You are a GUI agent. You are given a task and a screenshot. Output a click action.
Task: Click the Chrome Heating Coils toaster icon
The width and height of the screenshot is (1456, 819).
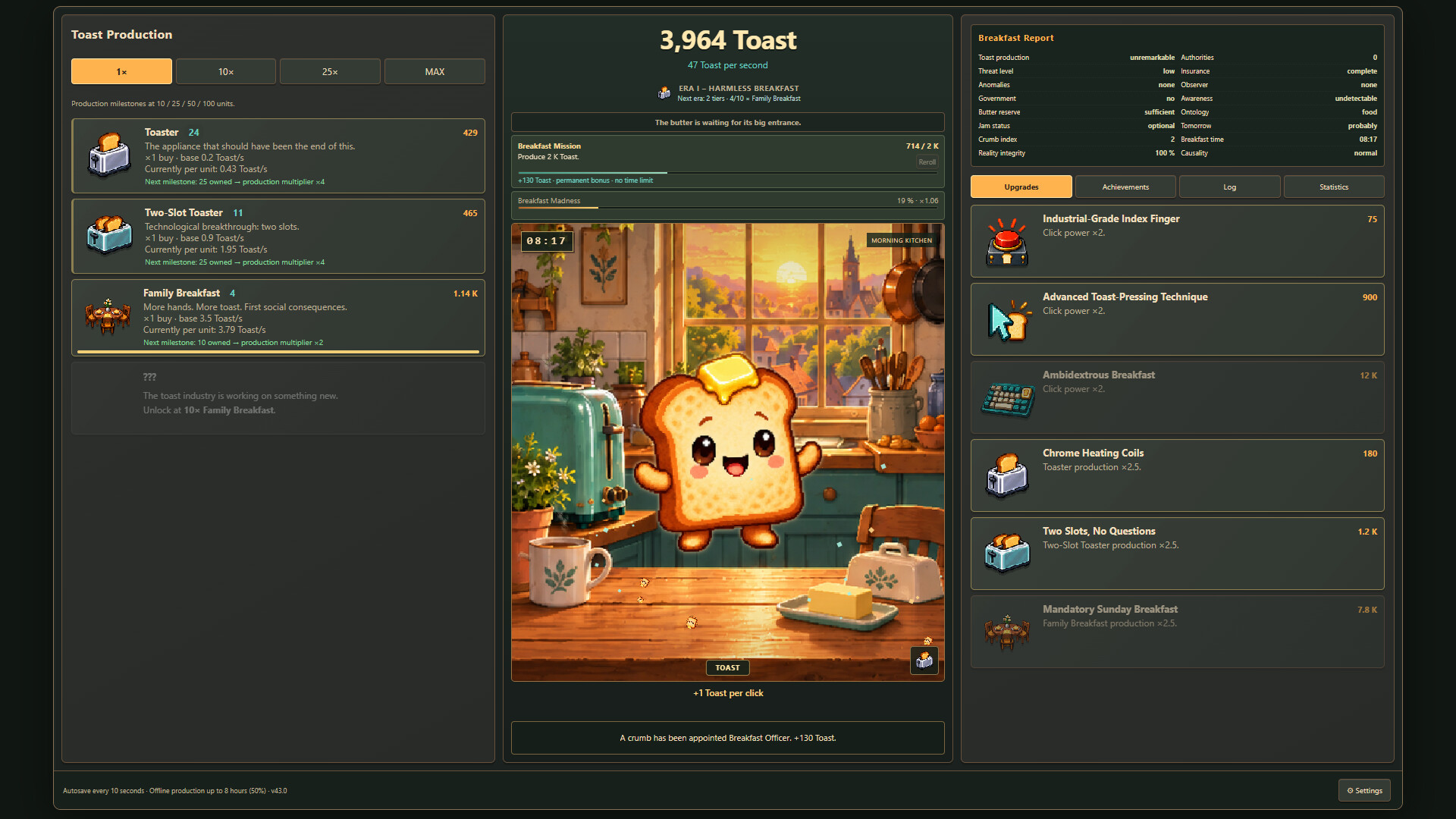[1007, 475]
